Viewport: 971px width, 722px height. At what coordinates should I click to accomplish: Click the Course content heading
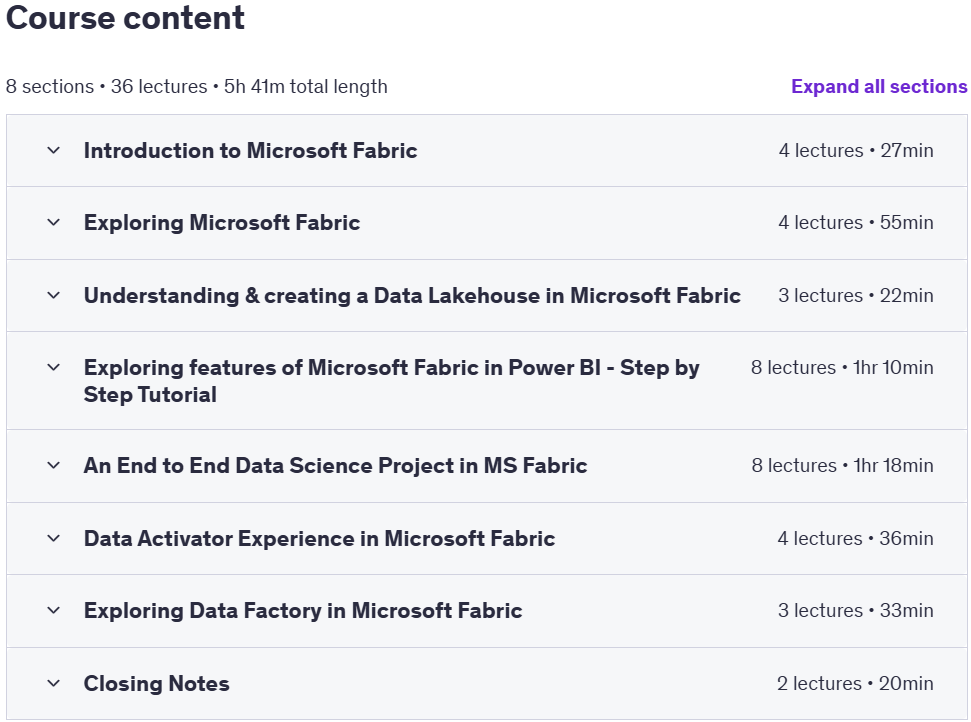coord(125,17)
